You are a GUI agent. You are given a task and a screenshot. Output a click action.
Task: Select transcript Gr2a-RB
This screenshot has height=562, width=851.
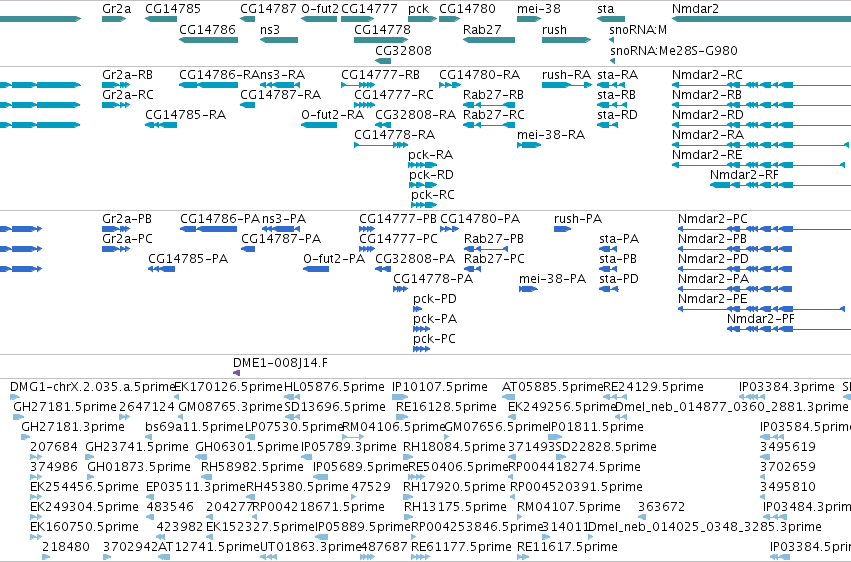click(x=116, y=85)
